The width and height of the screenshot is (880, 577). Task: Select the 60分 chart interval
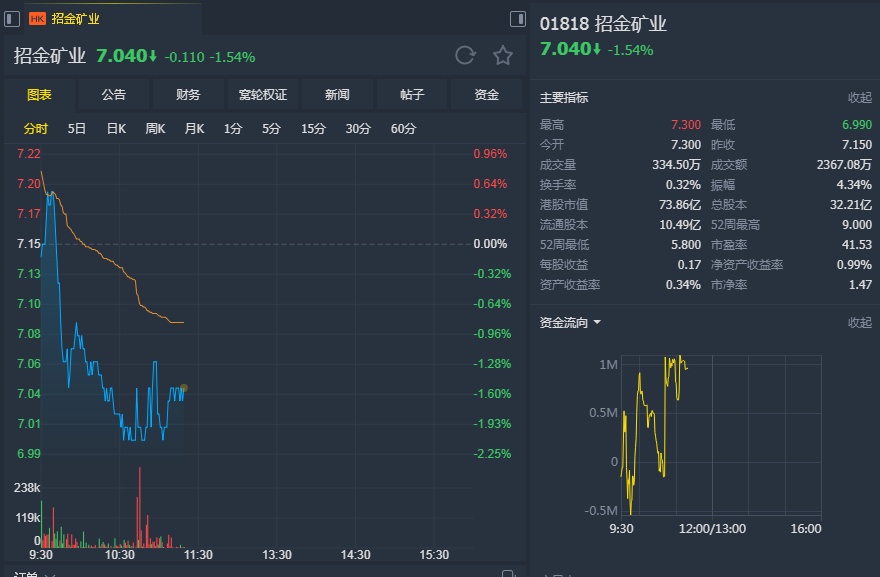tap(403, 129)
